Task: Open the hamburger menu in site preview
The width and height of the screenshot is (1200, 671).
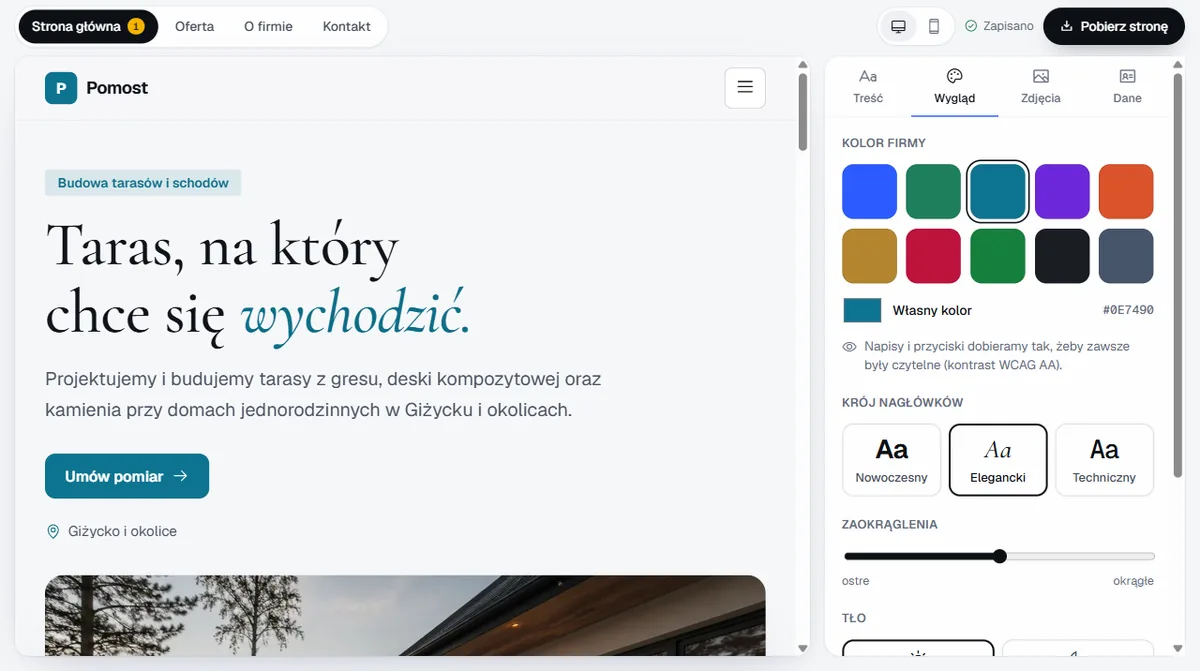Action: coord(745,88)
